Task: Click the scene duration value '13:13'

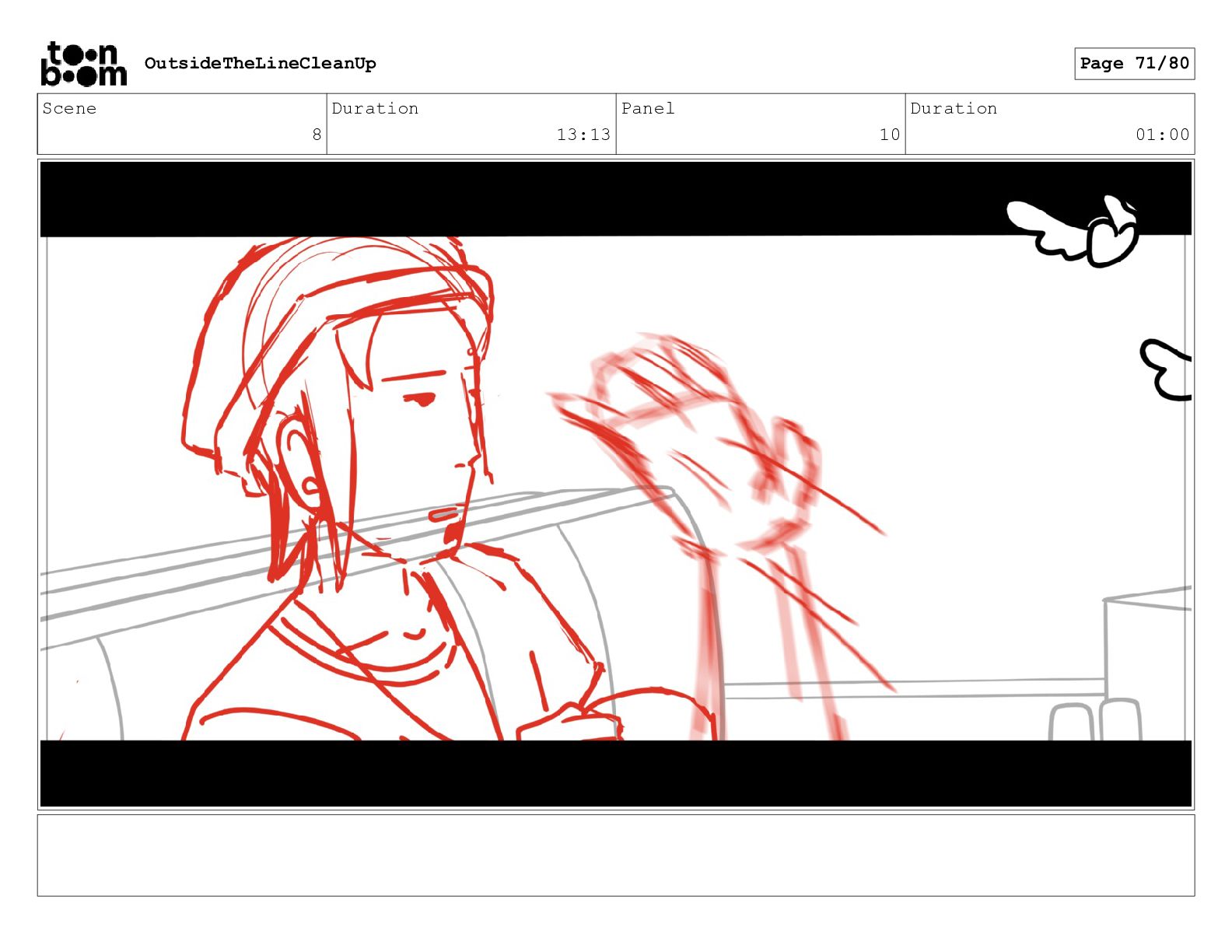Action: pyautogui.click(x=583, y=135)
